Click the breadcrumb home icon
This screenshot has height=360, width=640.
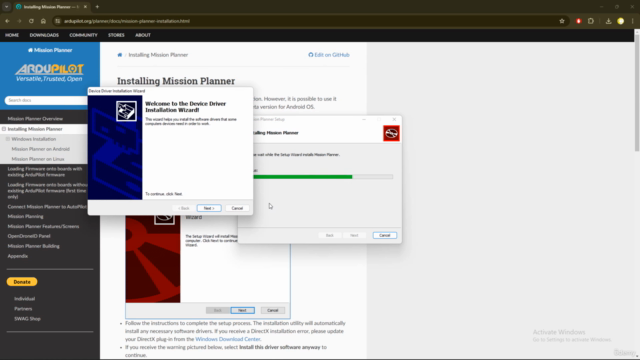pos(120,55)
